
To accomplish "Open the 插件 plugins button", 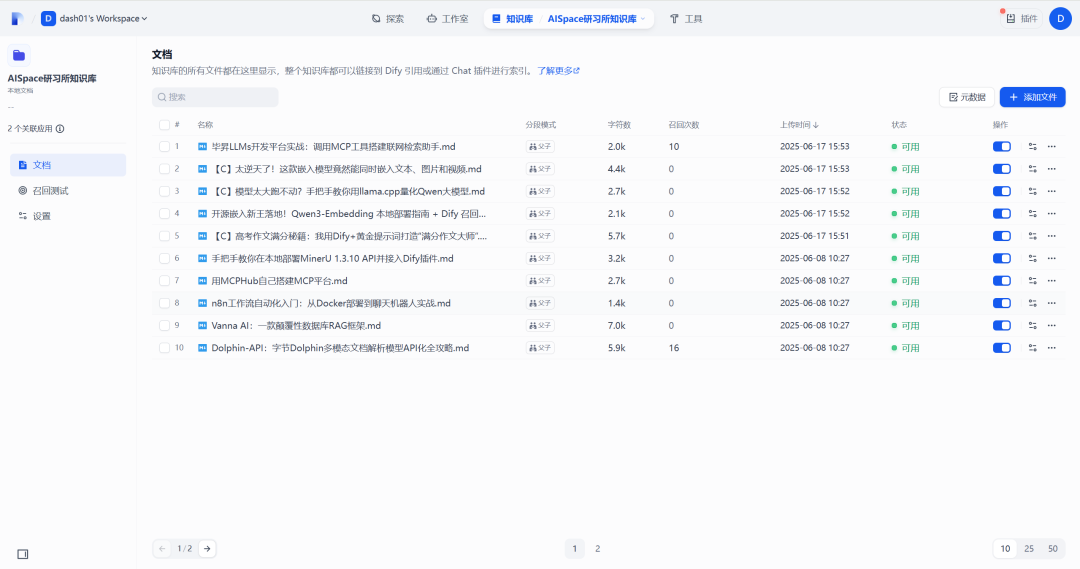I will [1021, 19].
